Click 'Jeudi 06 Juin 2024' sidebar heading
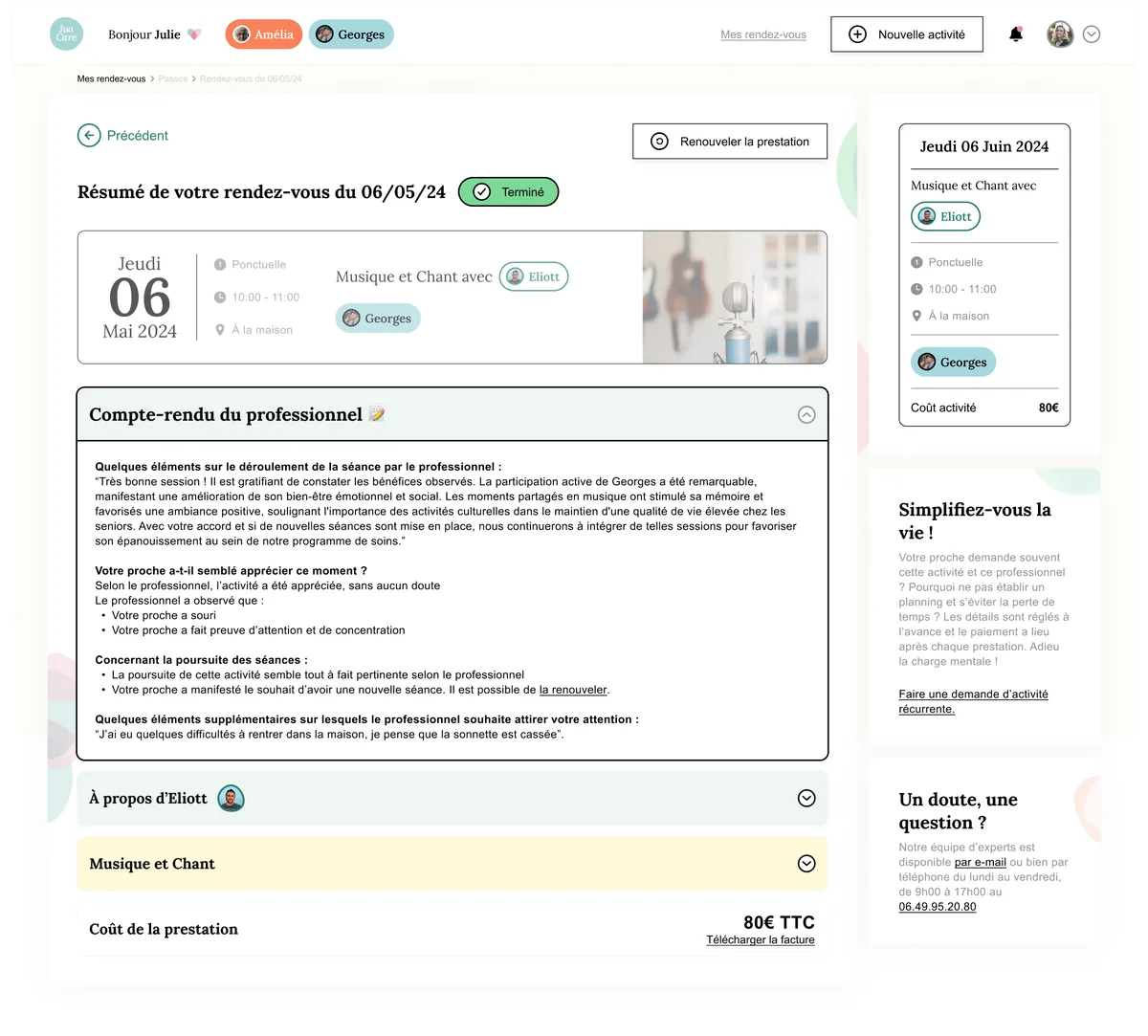This screenshot has width=1148, height=1036. point(984,146)
